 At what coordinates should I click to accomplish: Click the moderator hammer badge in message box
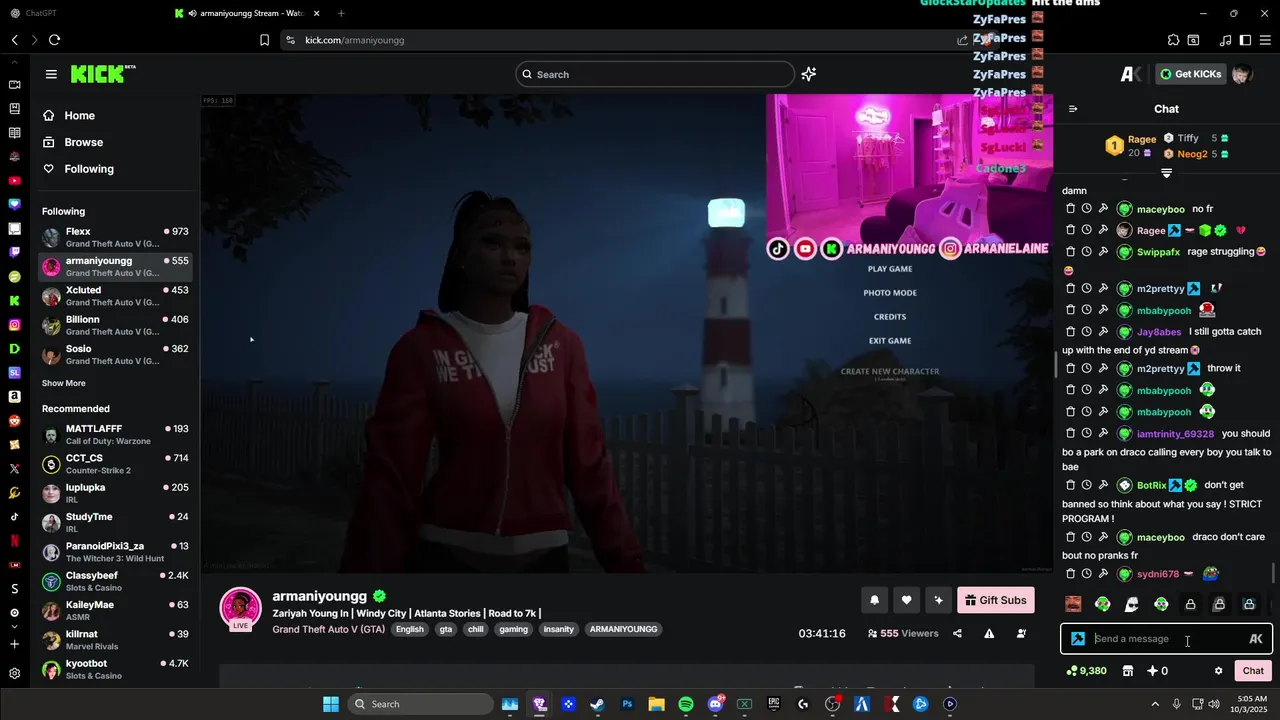click(x=1078, y=639)
